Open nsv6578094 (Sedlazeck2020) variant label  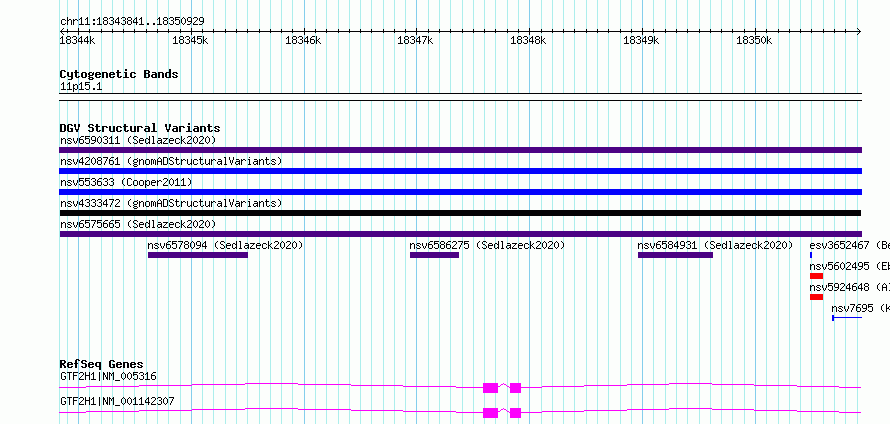225,245
